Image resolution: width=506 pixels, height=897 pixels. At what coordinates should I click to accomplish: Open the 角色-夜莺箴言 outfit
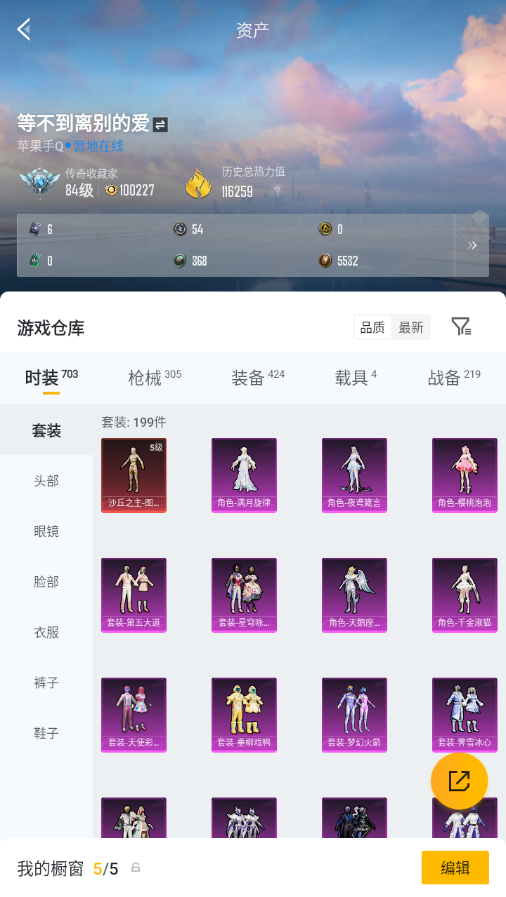[354, 475]
